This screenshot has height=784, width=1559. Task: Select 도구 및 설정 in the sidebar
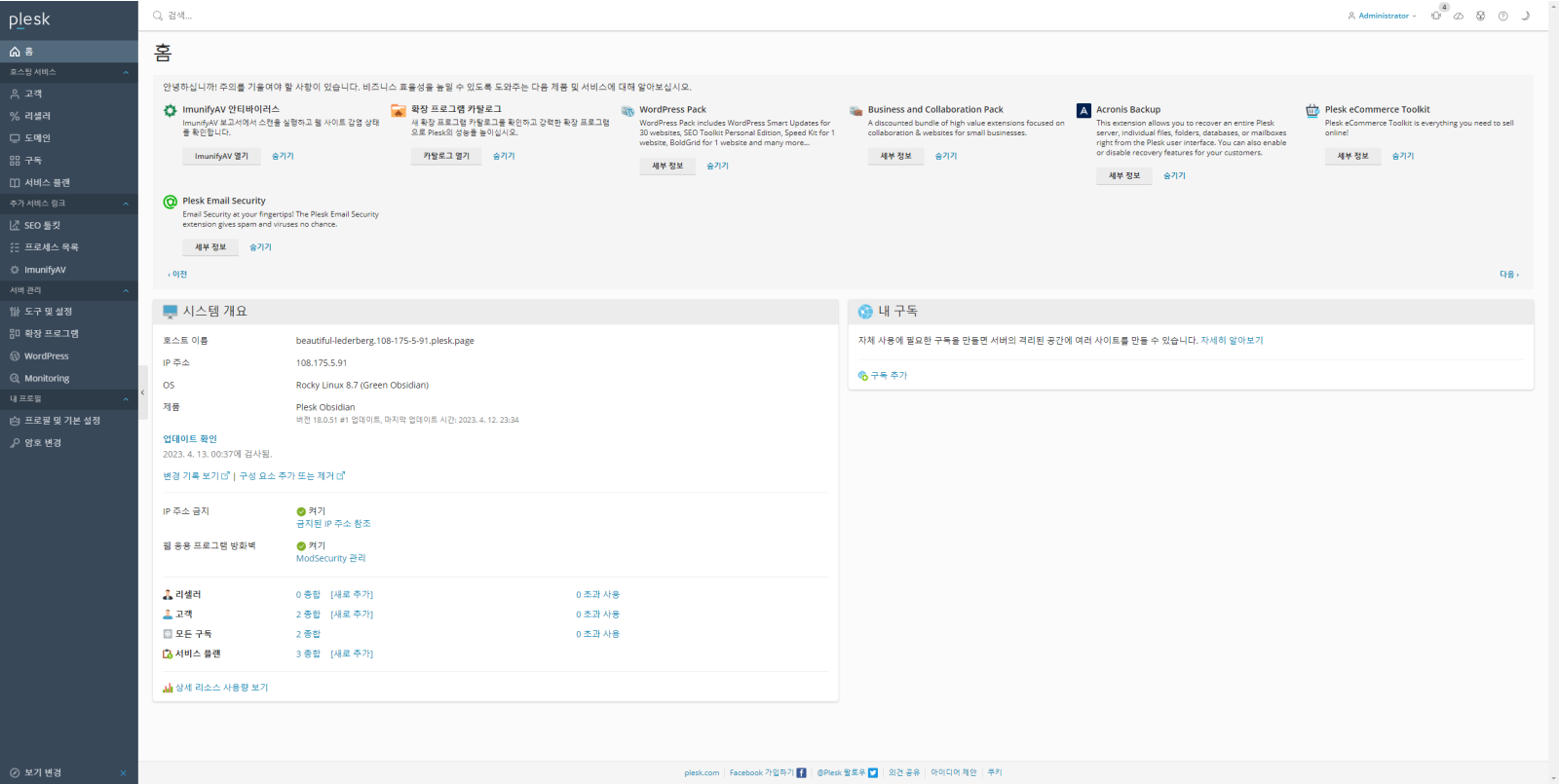(x=48, y=312)
